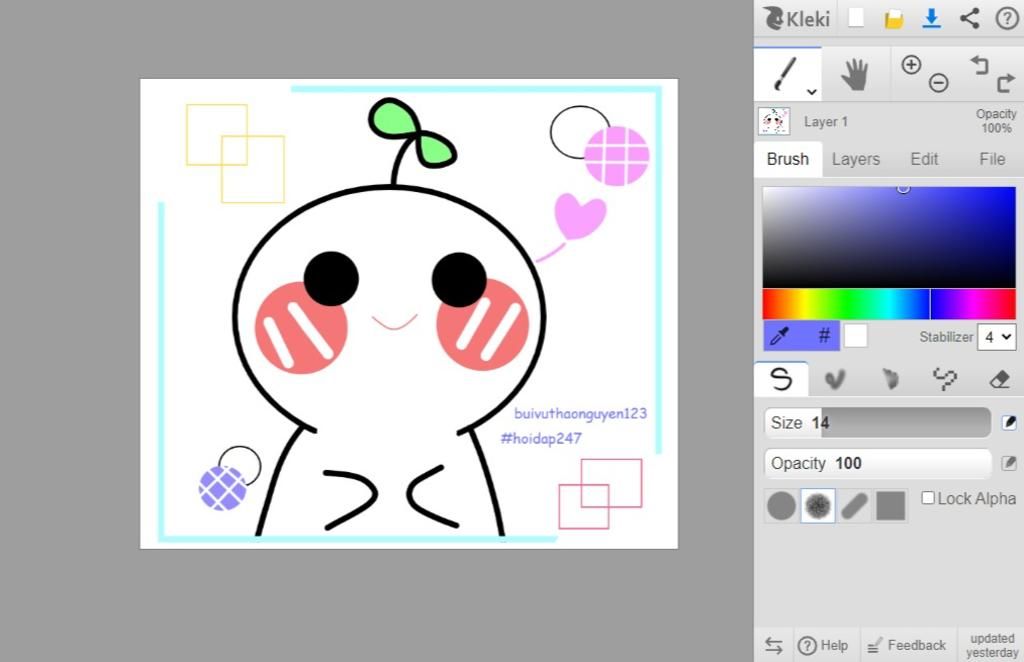Click the zoom in plus icon

click(x=911, y=65)
